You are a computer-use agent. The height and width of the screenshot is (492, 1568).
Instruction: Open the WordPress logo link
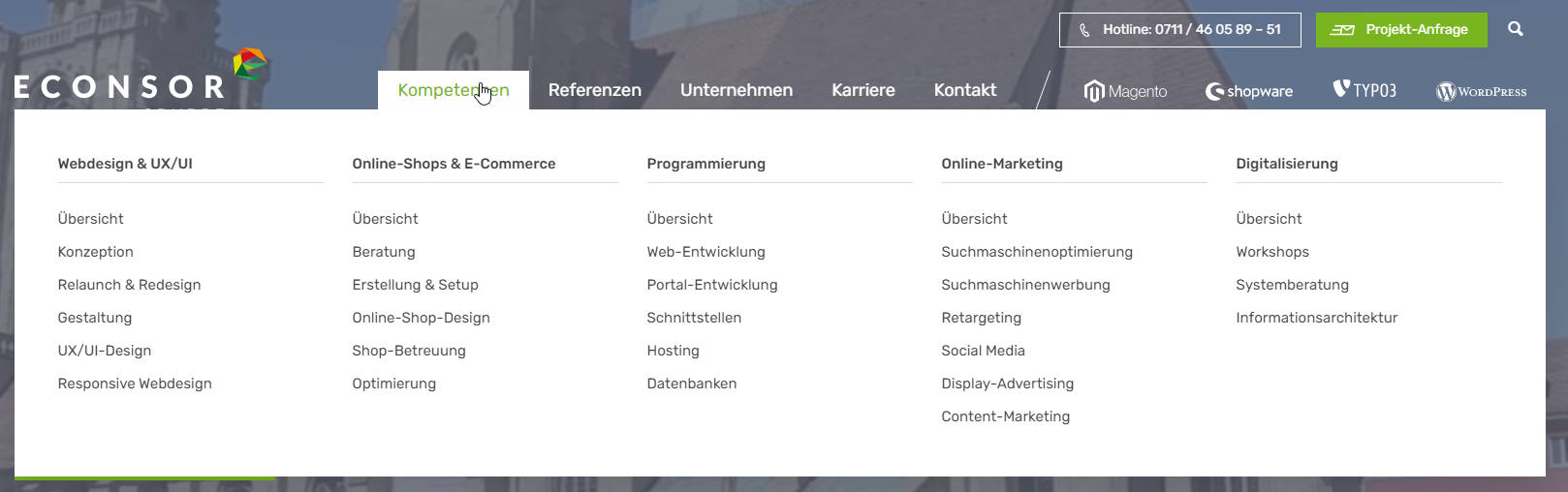coord(1481,91)
